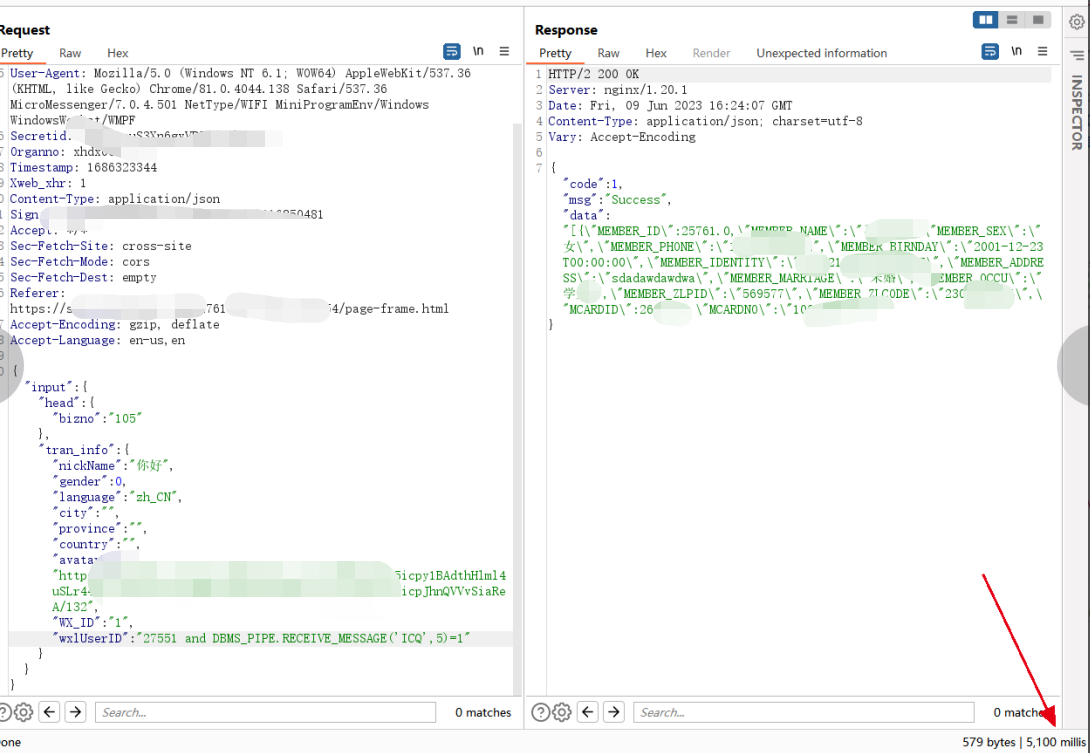Screen dimensions: 1090x753
Task: Click the Timestamp: 1686323344 header line
Action: click(83, 168)
